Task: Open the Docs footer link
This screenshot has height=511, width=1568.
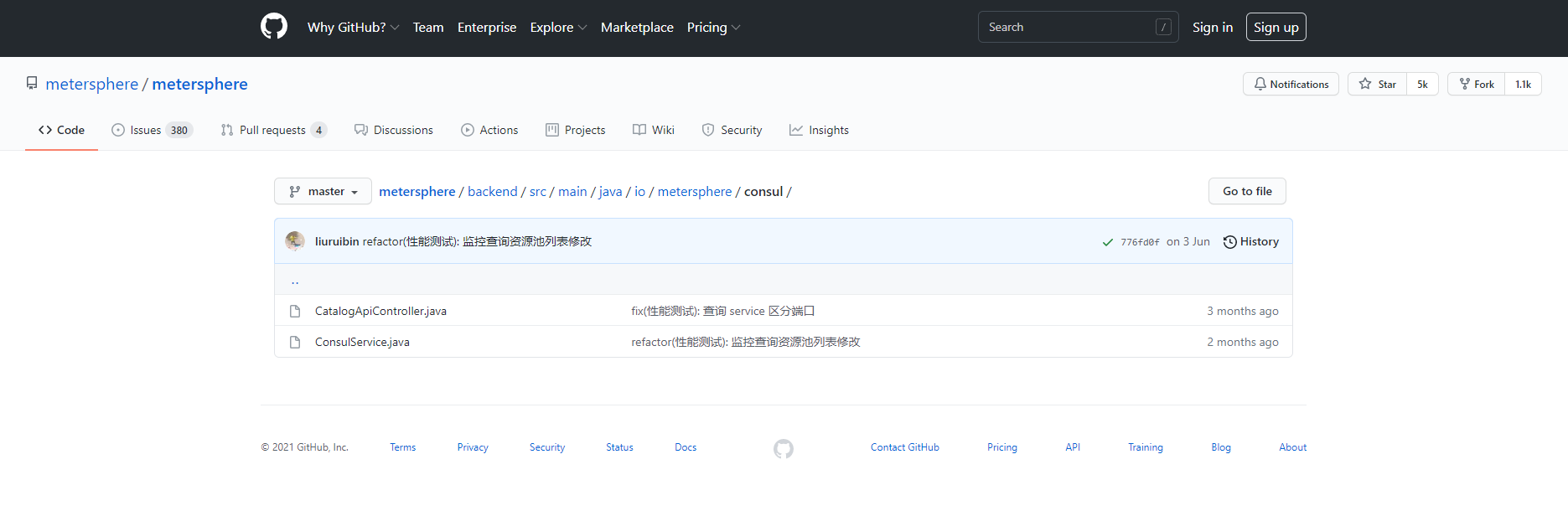Action: pos(686,447)
